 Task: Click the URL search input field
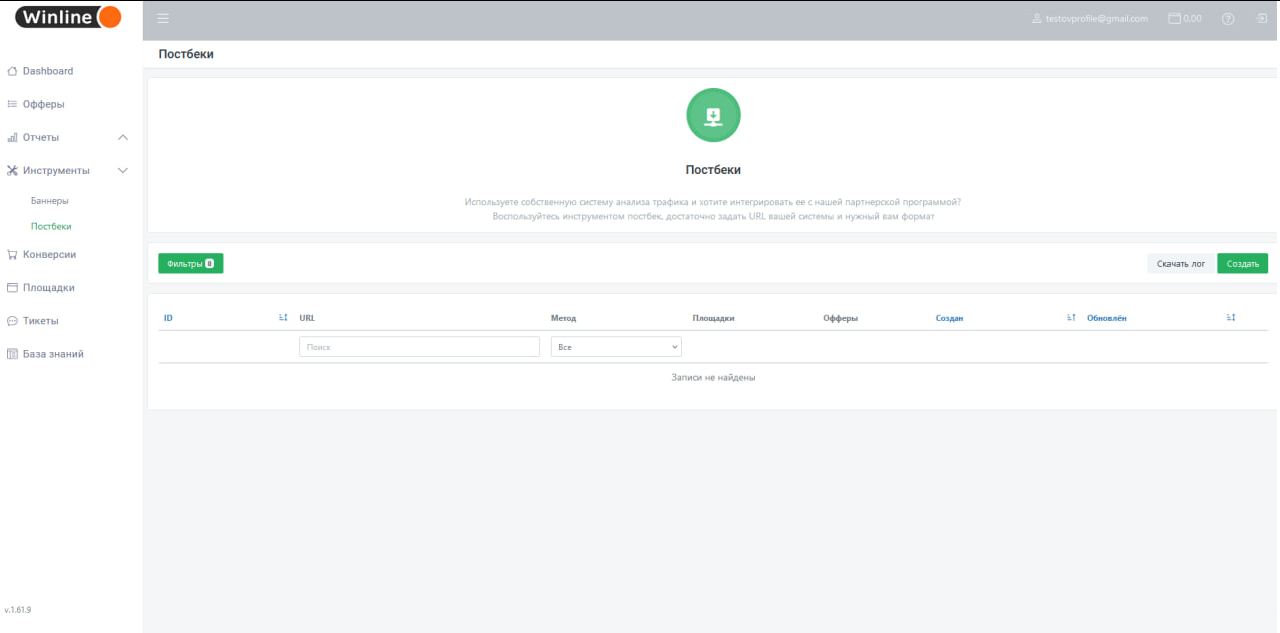(x=419, y=347)
